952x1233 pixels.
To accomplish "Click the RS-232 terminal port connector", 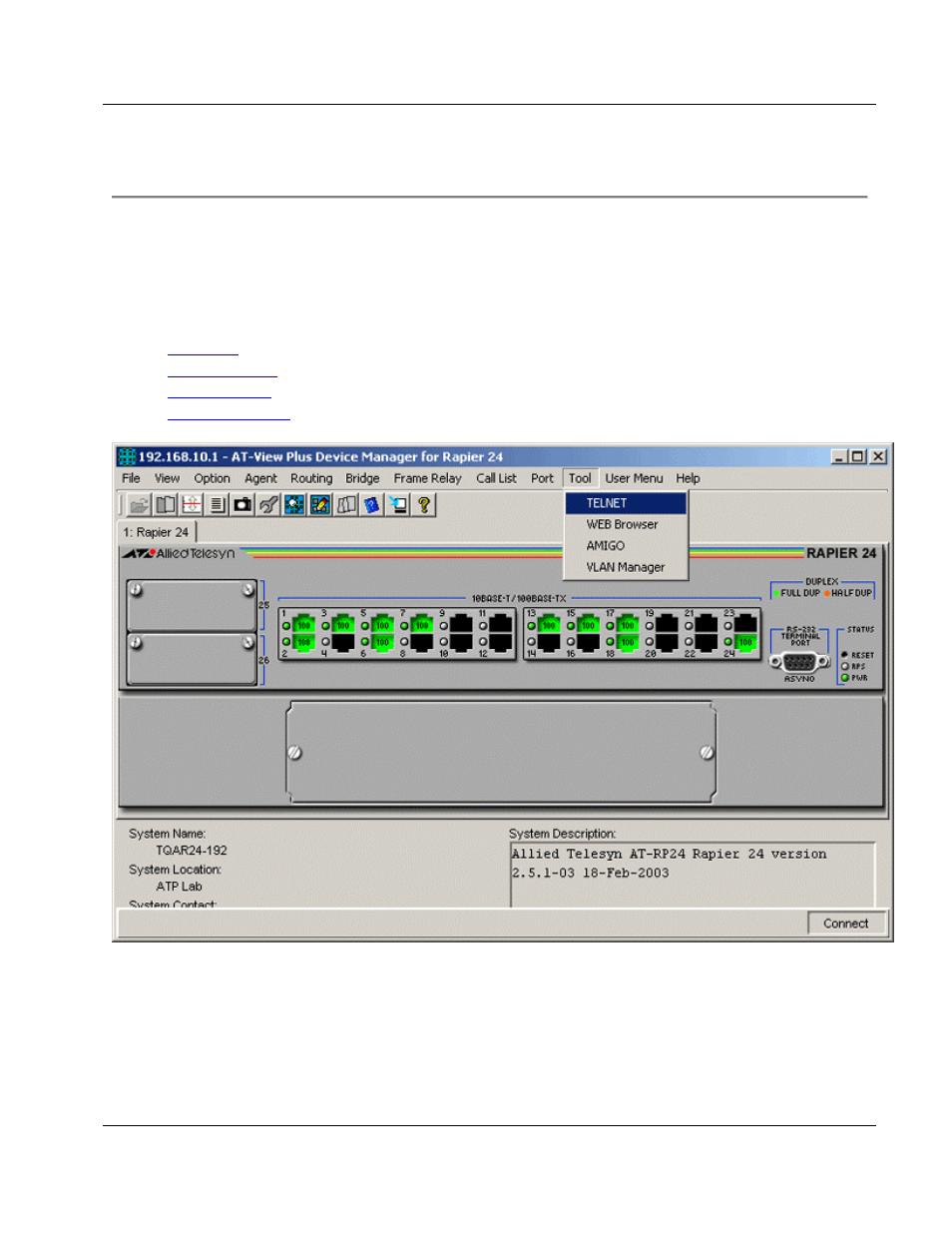I will (799, 662).
